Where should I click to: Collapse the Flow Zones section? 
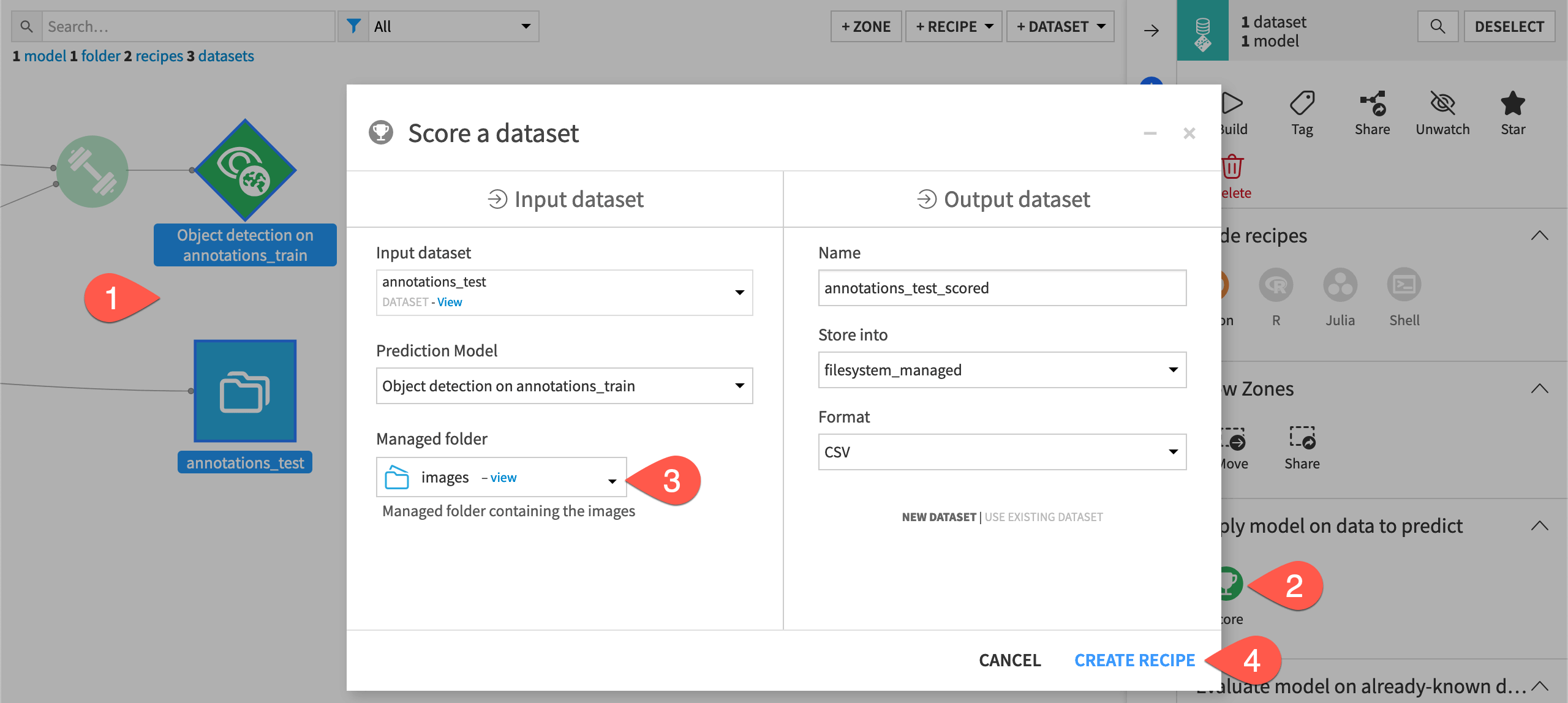(x=1539, y=389)
